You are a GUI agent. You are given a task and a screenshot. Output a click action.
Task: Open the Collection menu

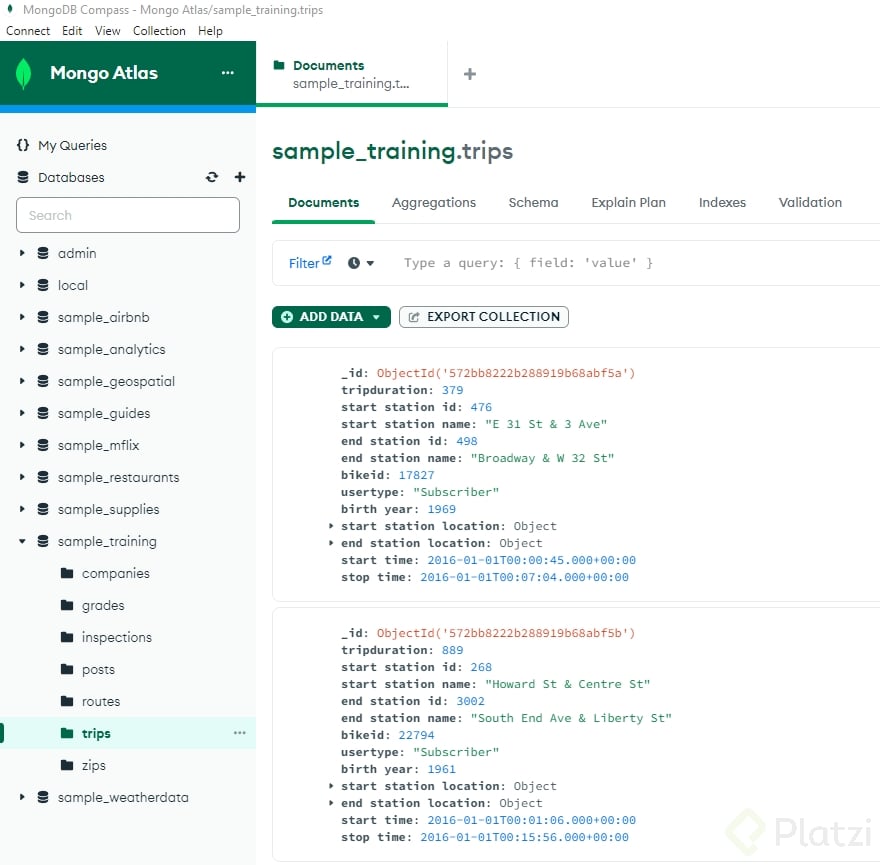tap(159, 31)
